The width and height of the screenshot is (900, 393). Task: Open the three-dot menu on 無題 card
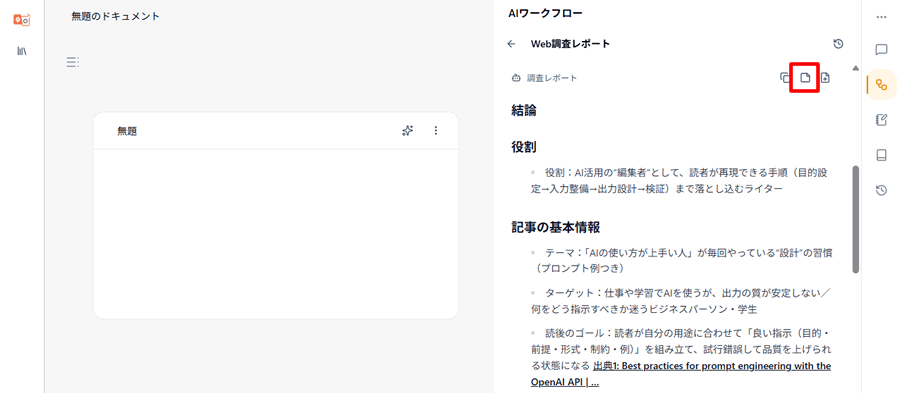click(436, 131)
